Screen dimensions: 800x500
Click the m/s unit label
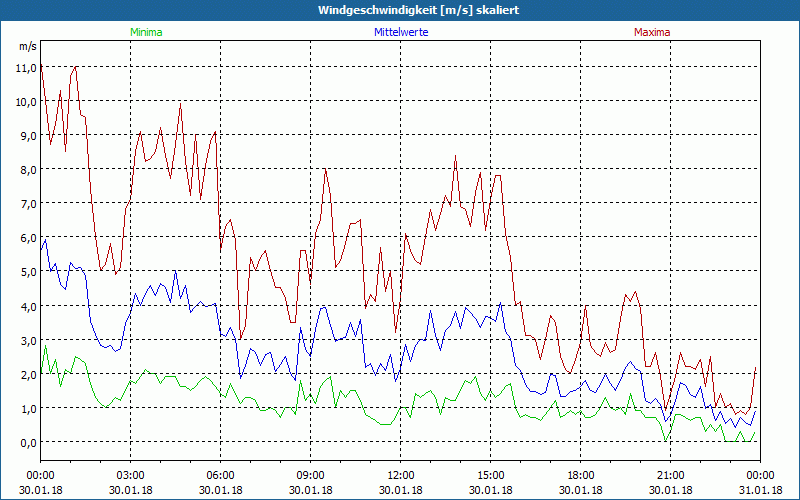point(28,46)
